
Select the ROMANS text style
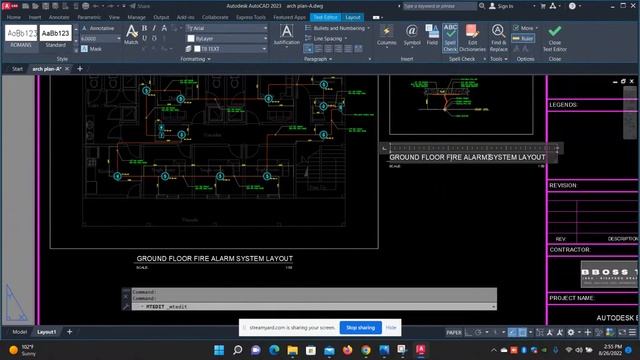[x=21, y=37]
